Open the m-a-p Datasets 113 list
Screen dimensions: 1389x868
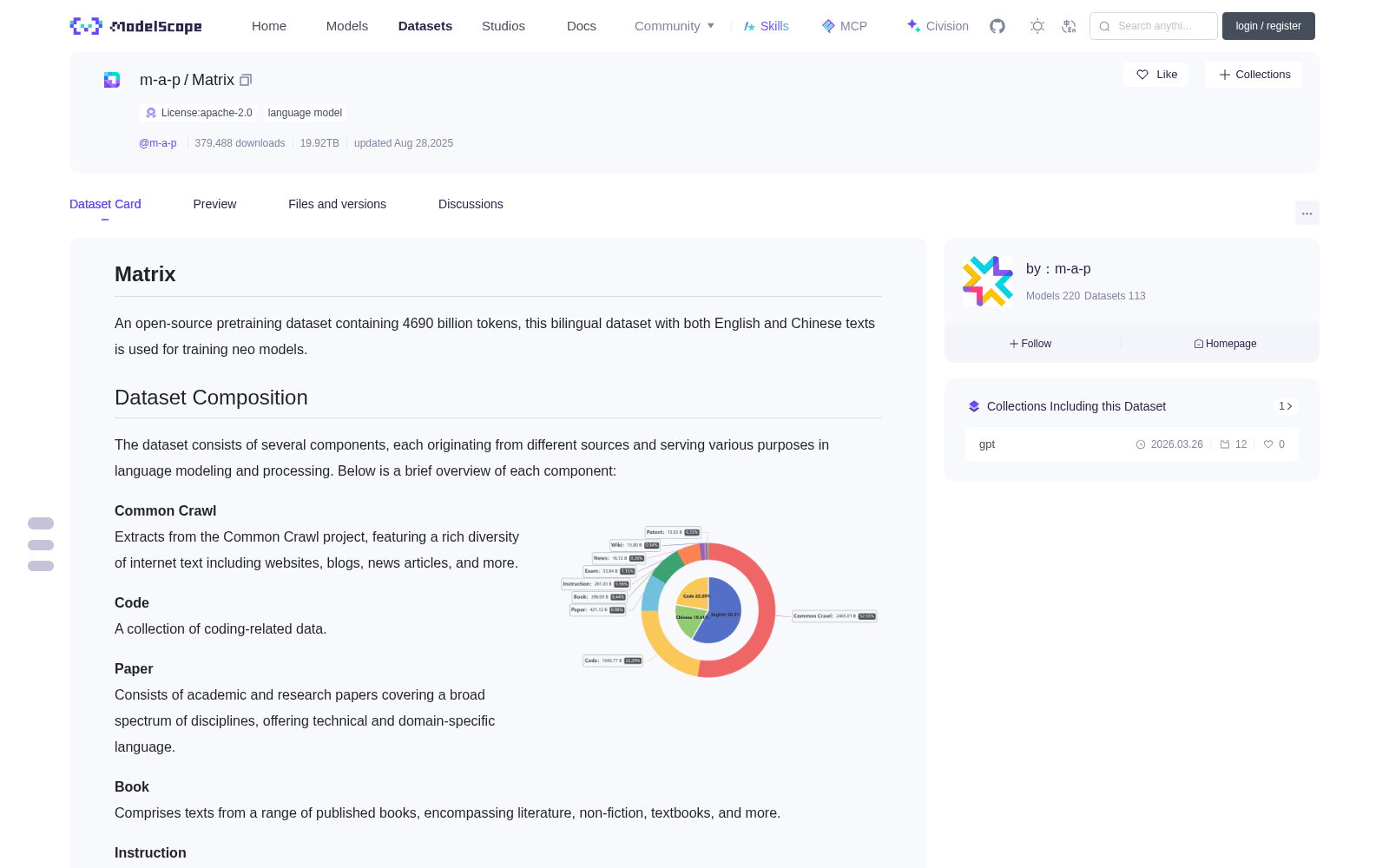tap(1115, 296)
